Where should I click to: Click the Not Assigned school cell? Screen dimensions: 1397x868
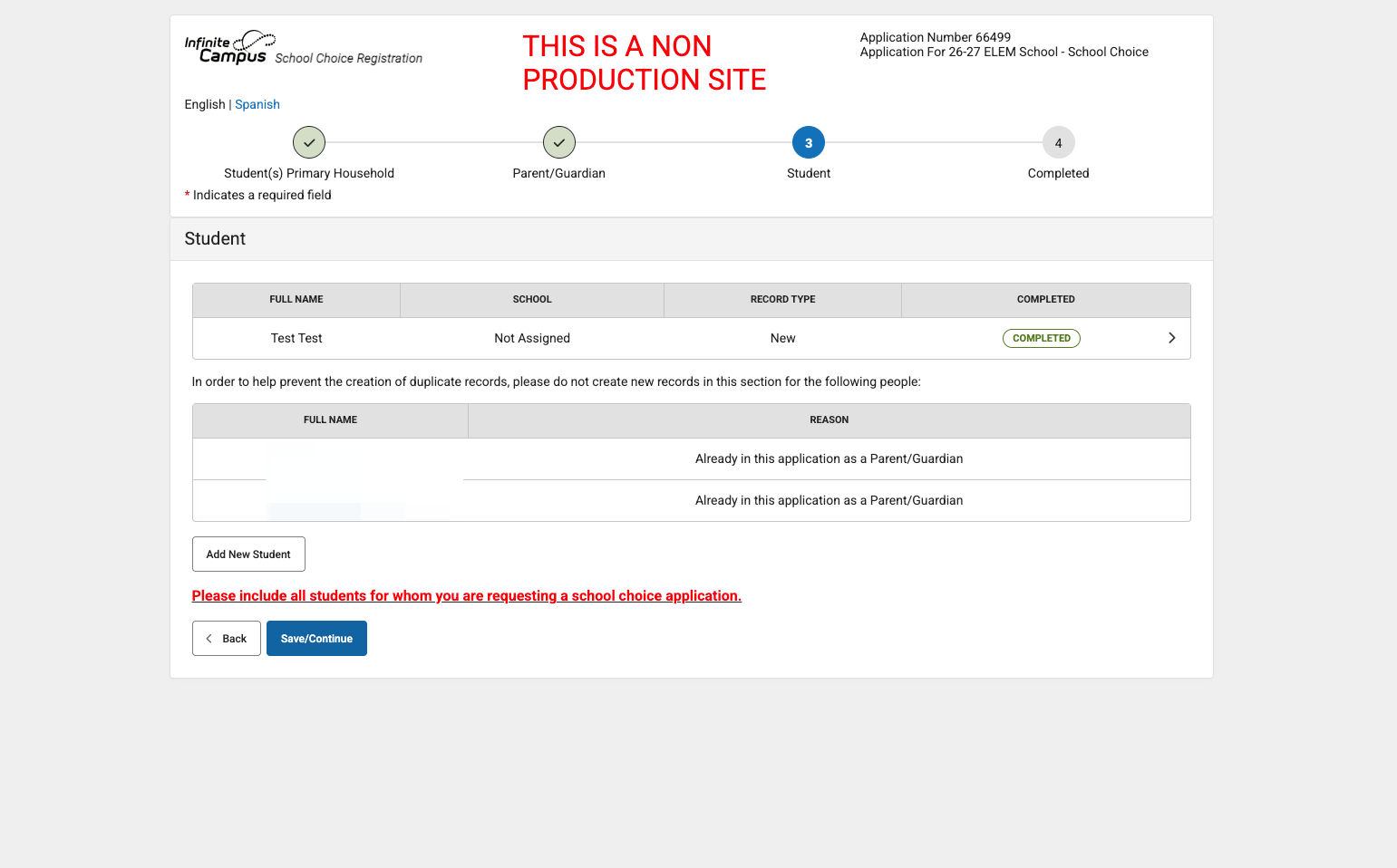532,338
